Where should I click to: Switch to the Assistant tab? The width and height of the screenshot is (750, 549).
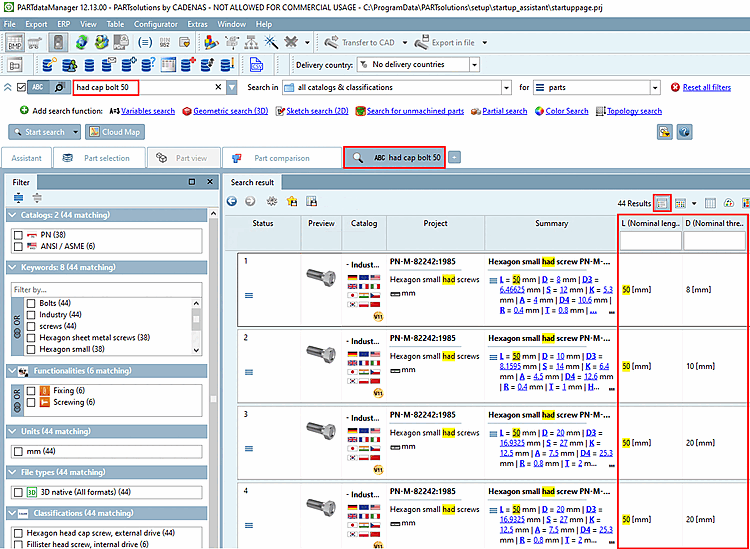(x=26, y=158)
